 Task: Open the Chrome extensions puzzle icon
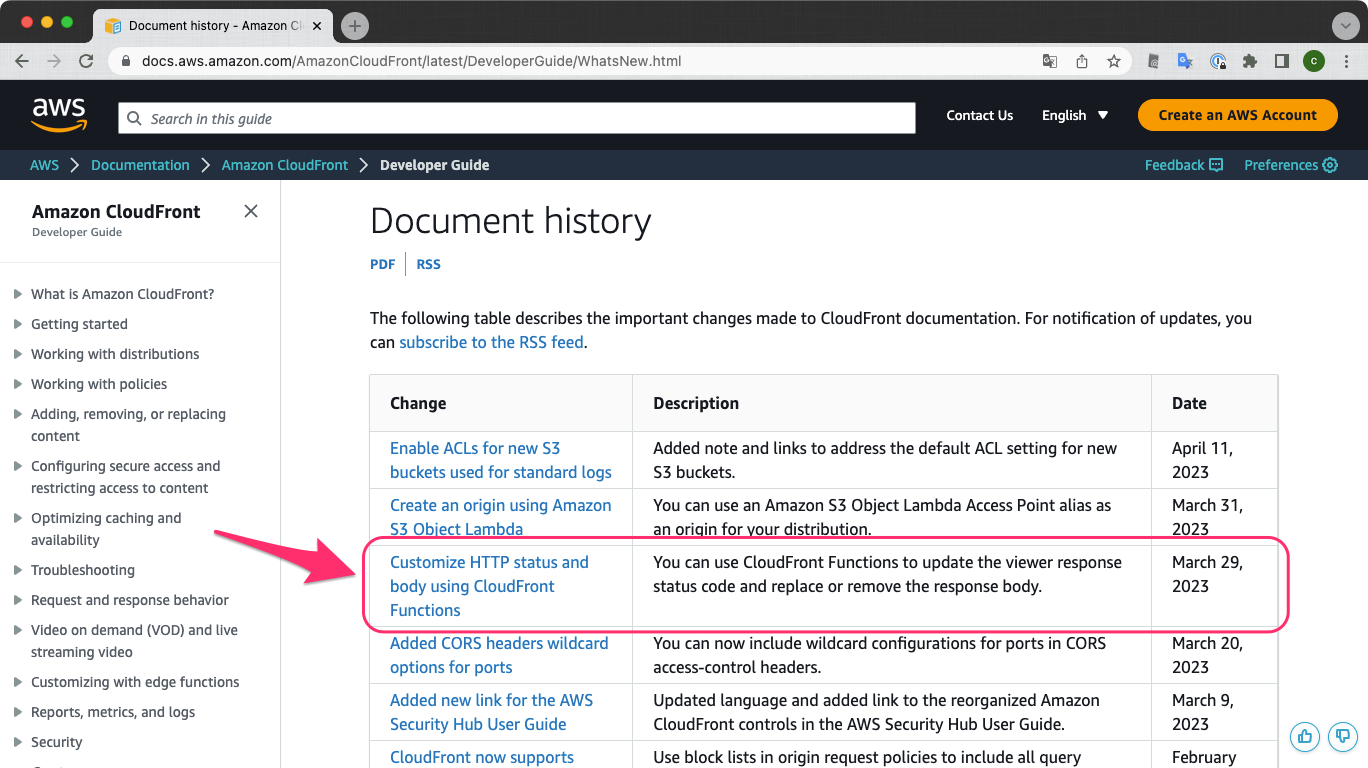(x=1251, y=61)
